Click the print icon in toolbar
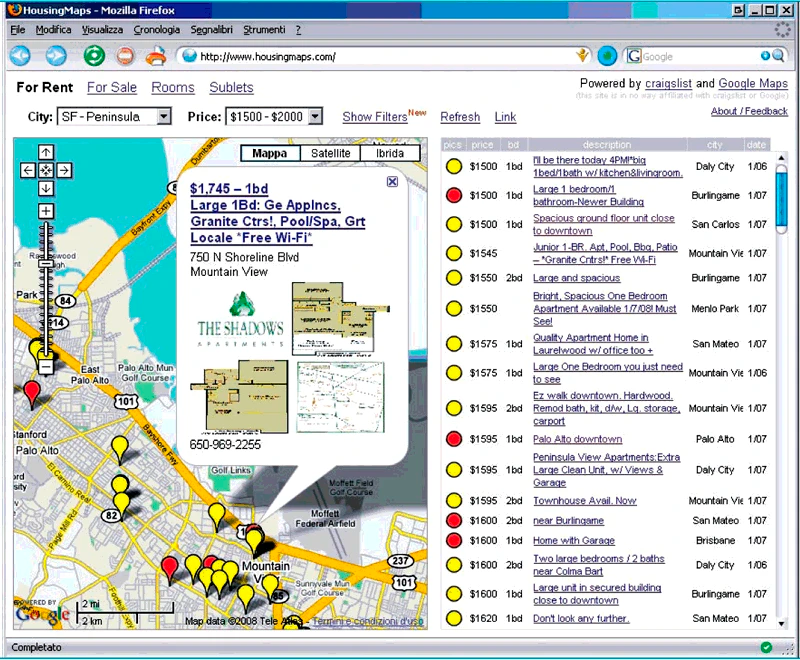The width and height of the screenshot is (800, 660). 156,56
